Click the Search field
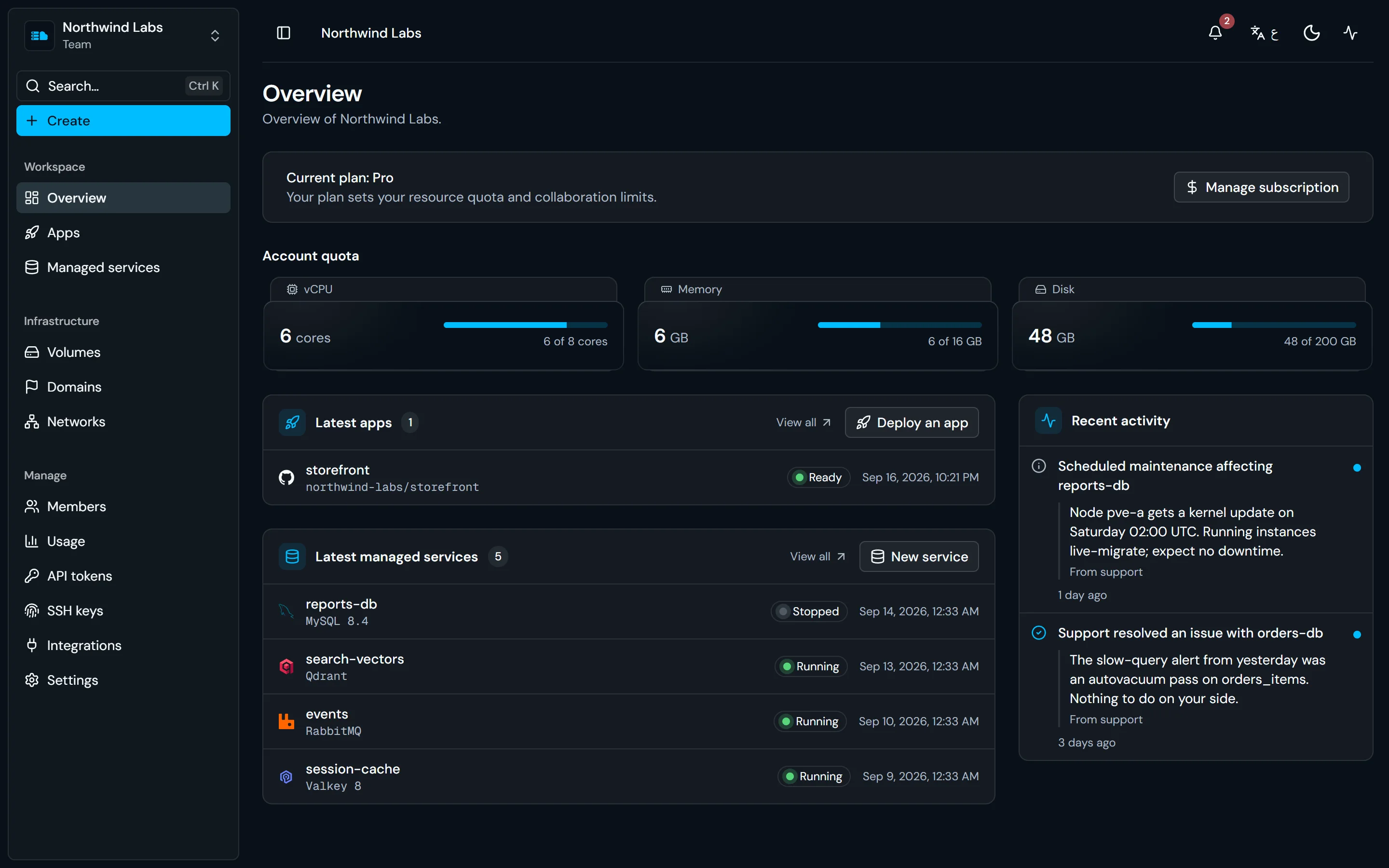 123,86
